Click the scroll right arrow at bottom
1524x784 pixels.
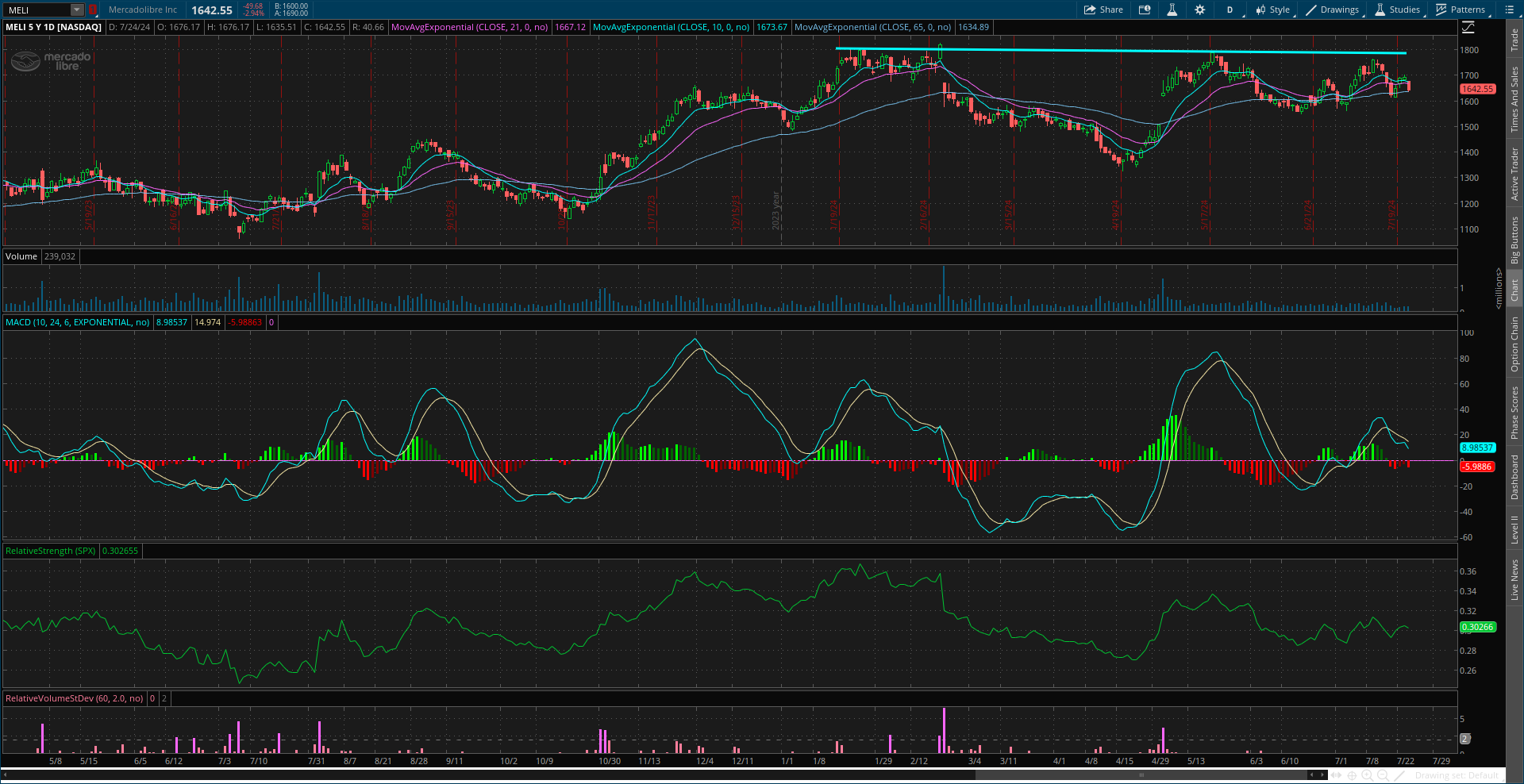coord(1322,774)
